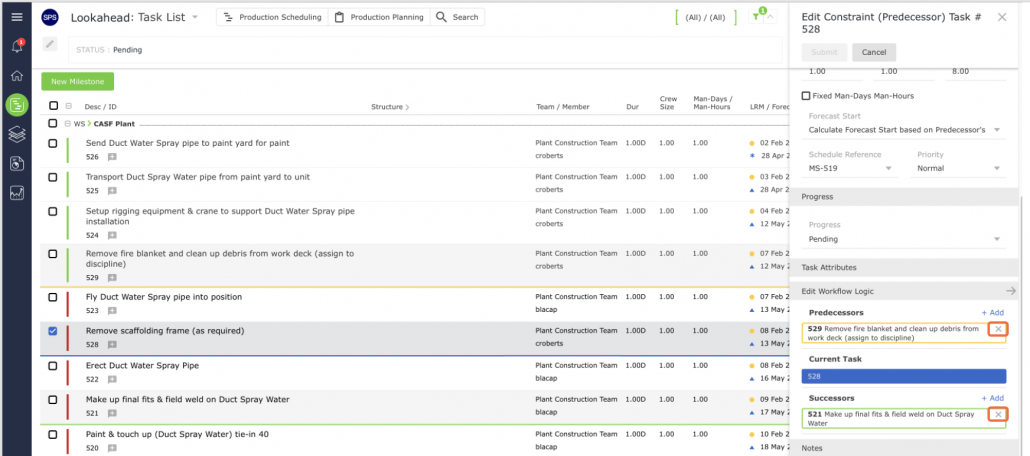Click the Cancel button
This screenshot has height=456, width=1030.
click(x=874, y=52)
